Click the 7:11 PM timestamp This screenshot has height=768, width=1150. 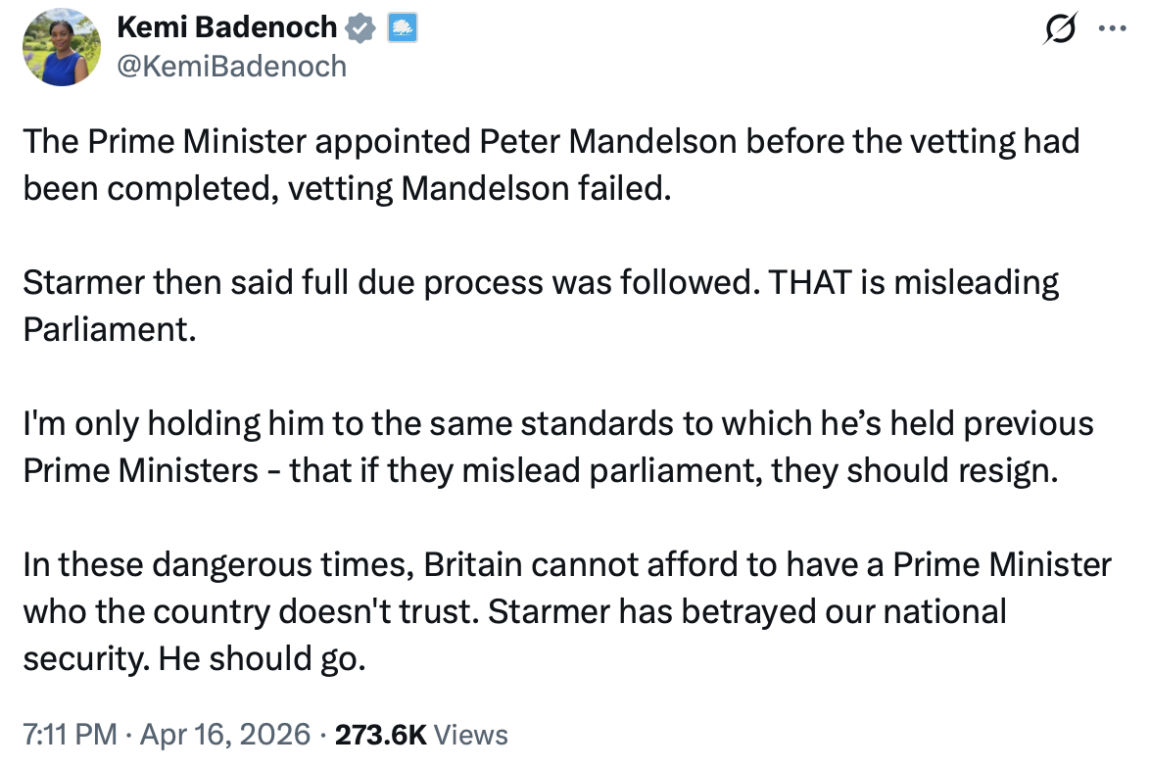pyautogui.click(x=69, y=735)
